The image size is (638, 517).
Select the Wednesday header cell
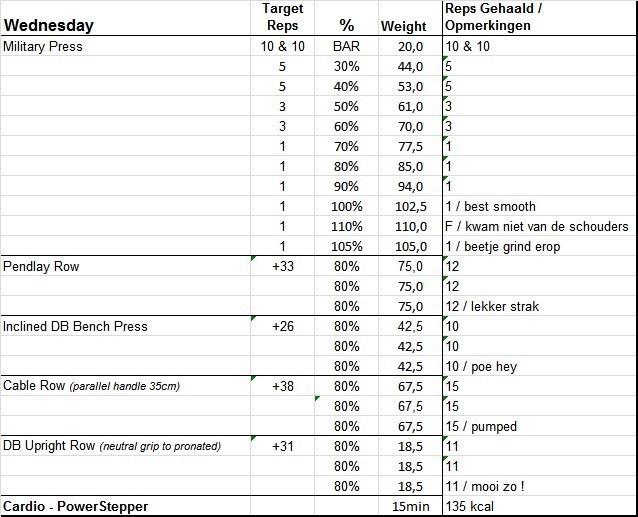(49, 26)
